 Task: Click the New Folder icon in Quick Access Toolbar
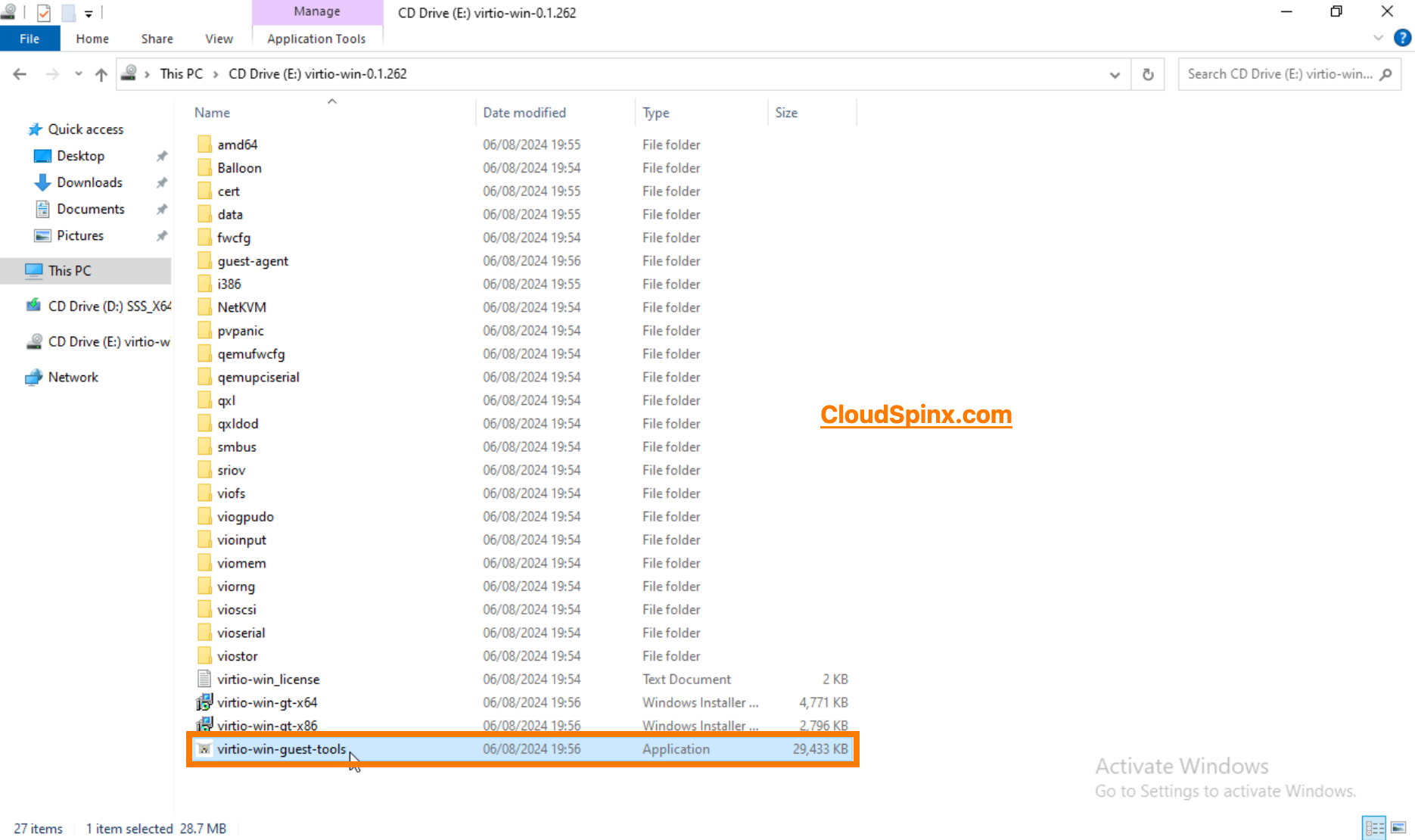click(68, 12)
